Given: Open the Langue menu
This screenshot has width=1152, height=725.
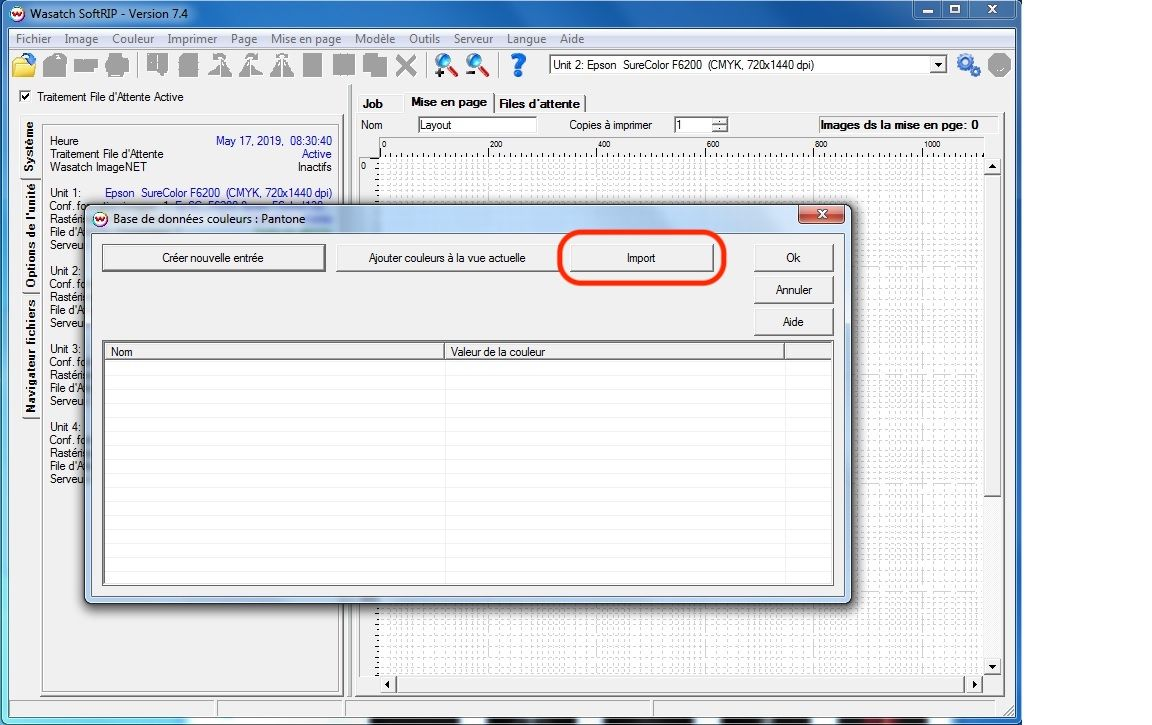Looking at the screenshot, I should (x=526, y=39).
